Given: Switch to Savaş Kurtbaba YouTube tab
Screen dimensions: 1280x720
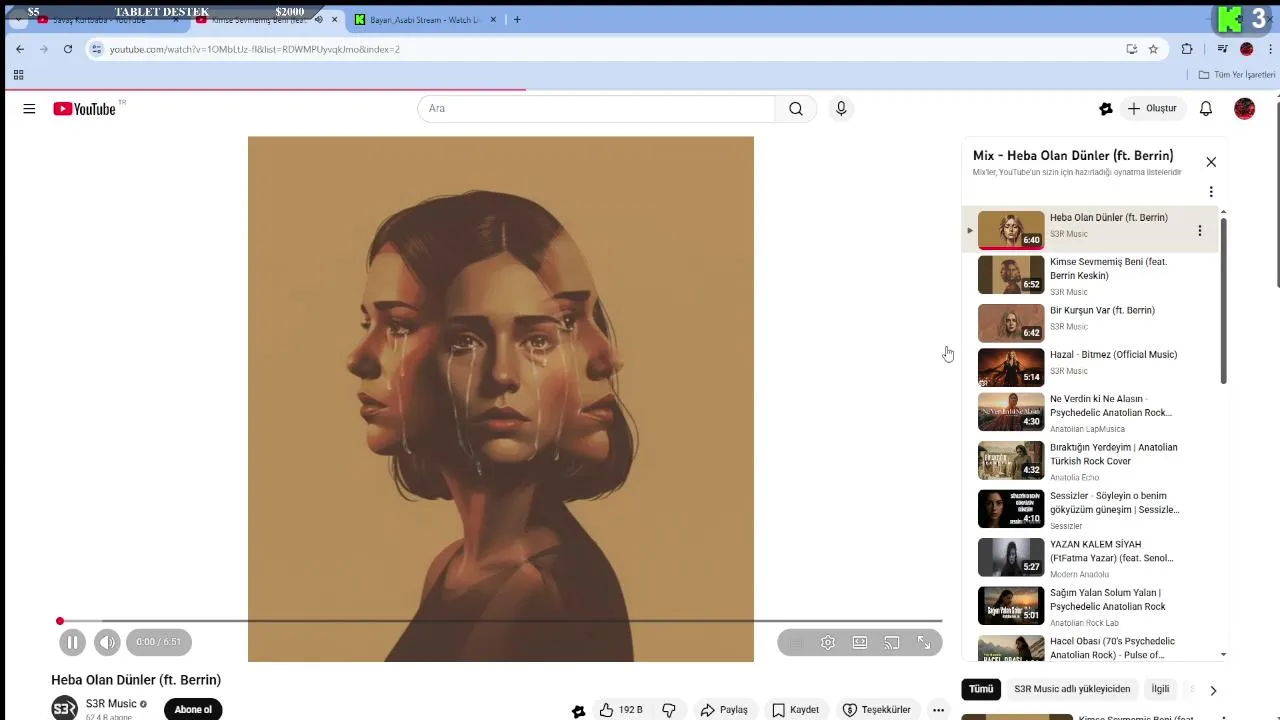Looking at the screenshot, I should [105, 20].
